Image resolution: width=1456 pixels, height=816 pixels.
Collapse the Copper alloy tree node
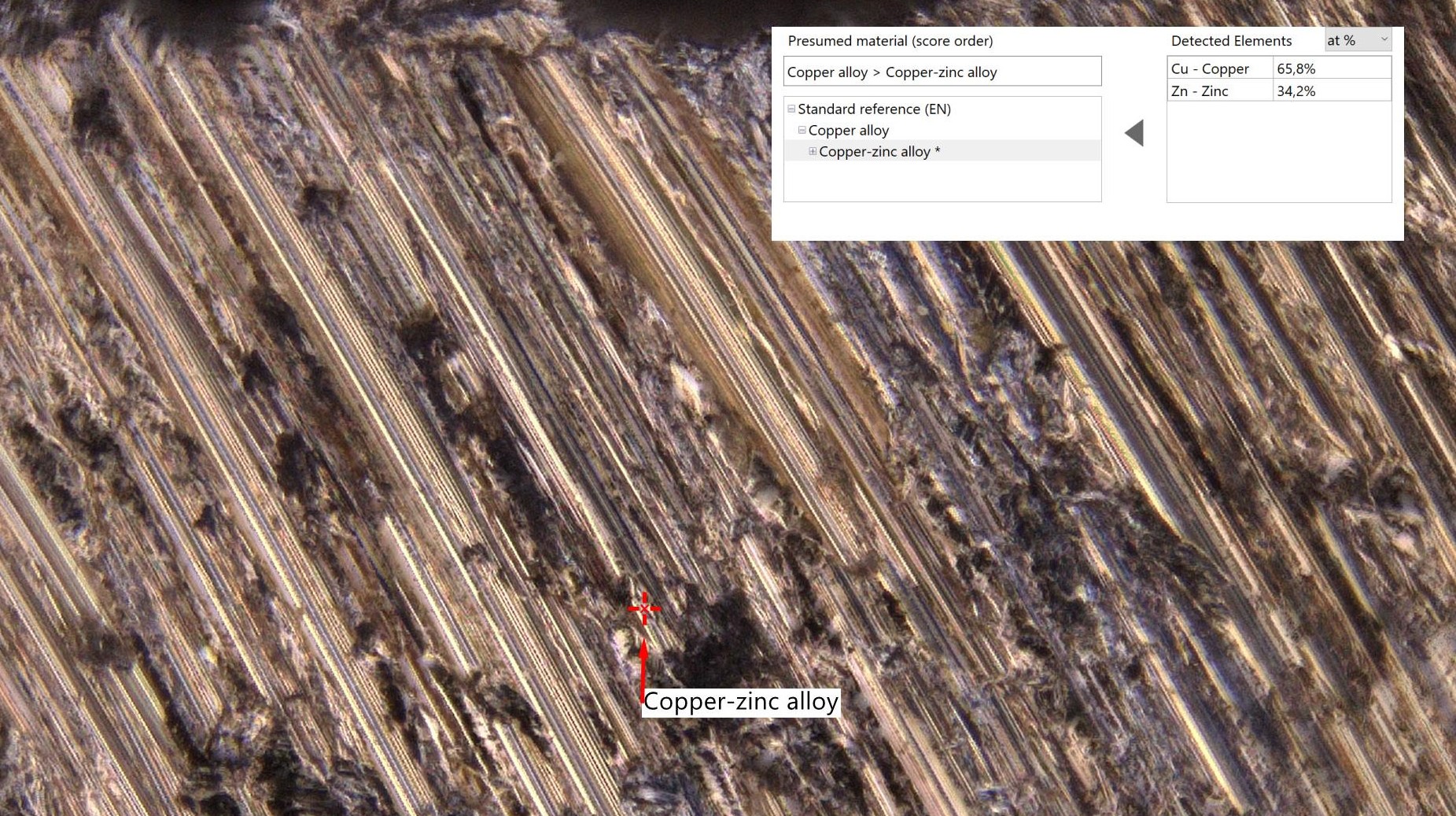802,130
